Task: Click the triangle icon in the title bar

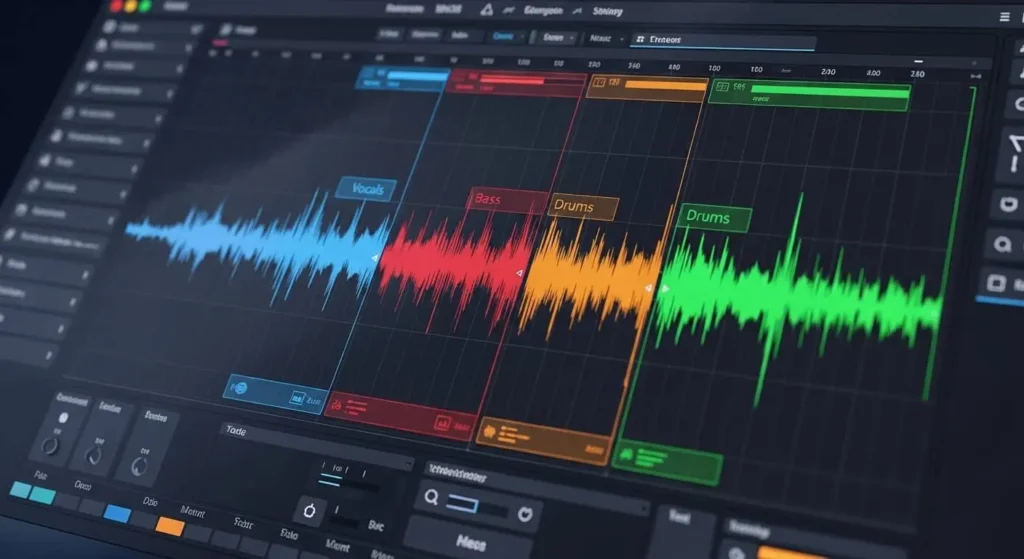Action: tap(486, 10)
